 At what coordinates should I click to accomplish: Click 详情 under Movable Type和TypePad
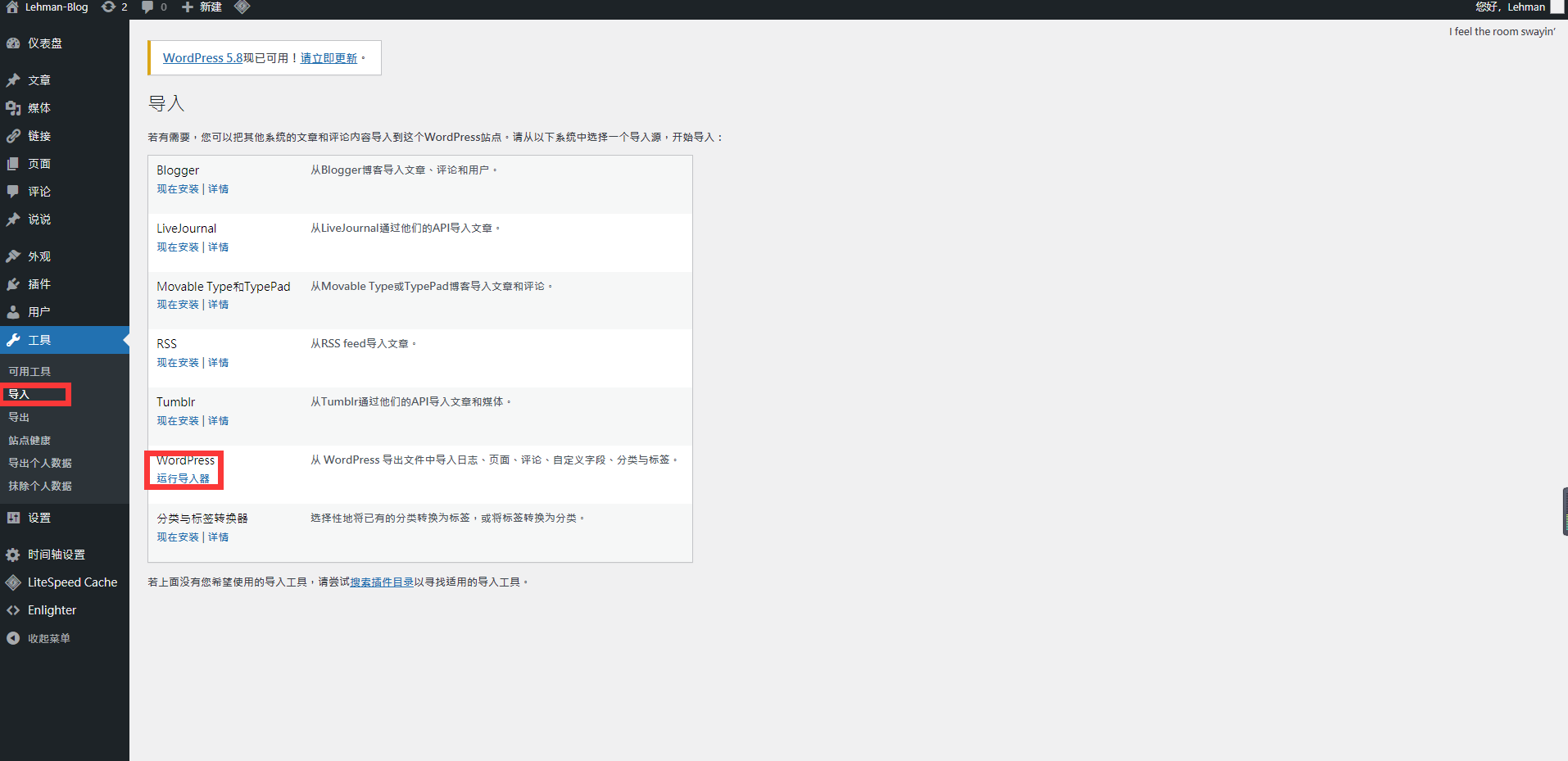click(x=218, y=305)
